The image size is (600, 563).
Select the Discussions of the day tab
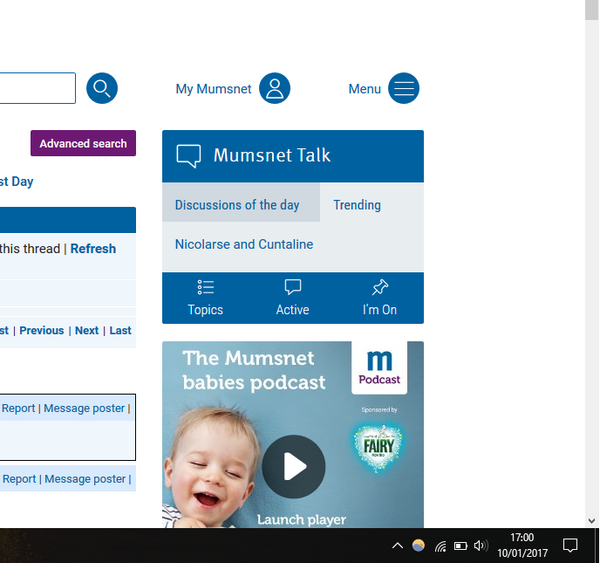[241, 203]
